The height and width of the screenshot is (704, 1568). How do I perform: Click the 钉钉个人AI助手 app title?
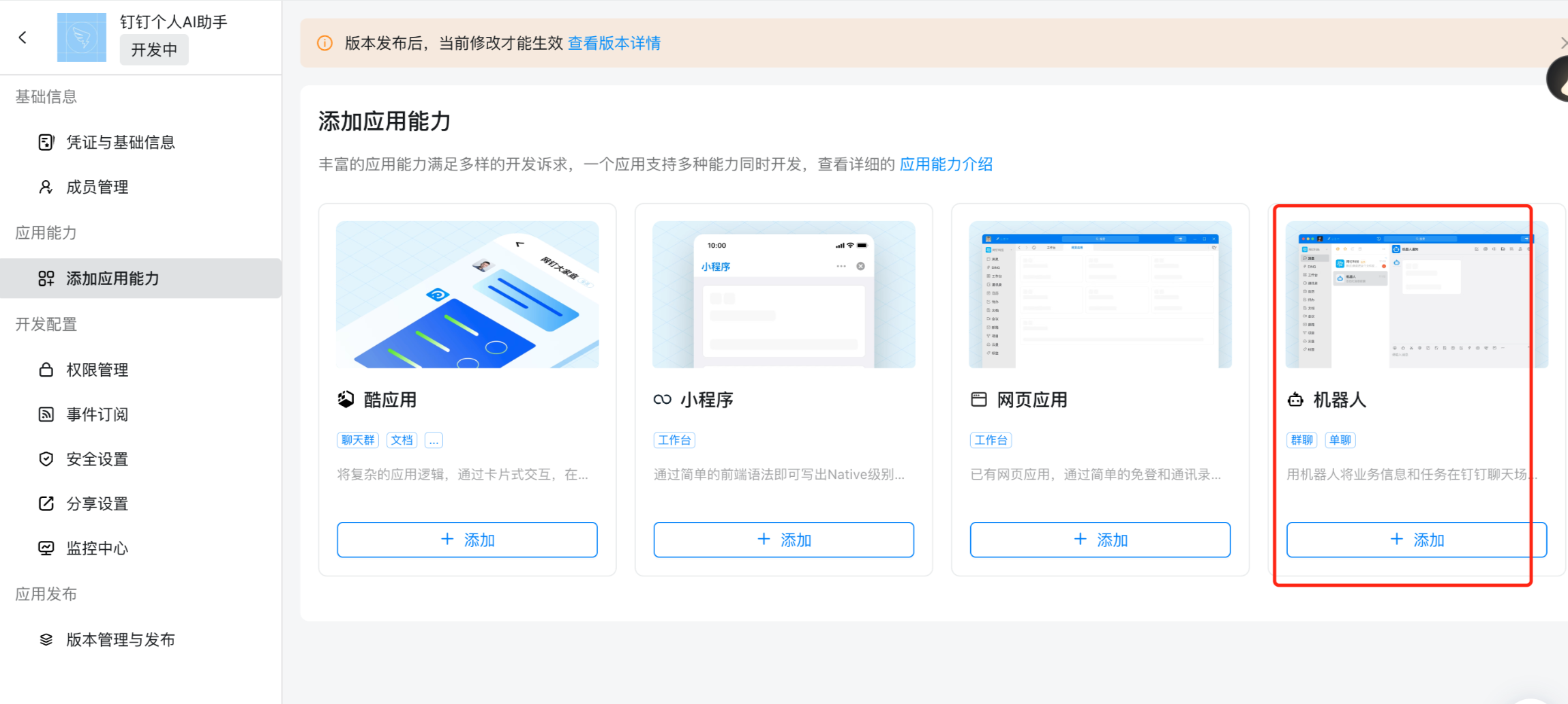point(174,22)
